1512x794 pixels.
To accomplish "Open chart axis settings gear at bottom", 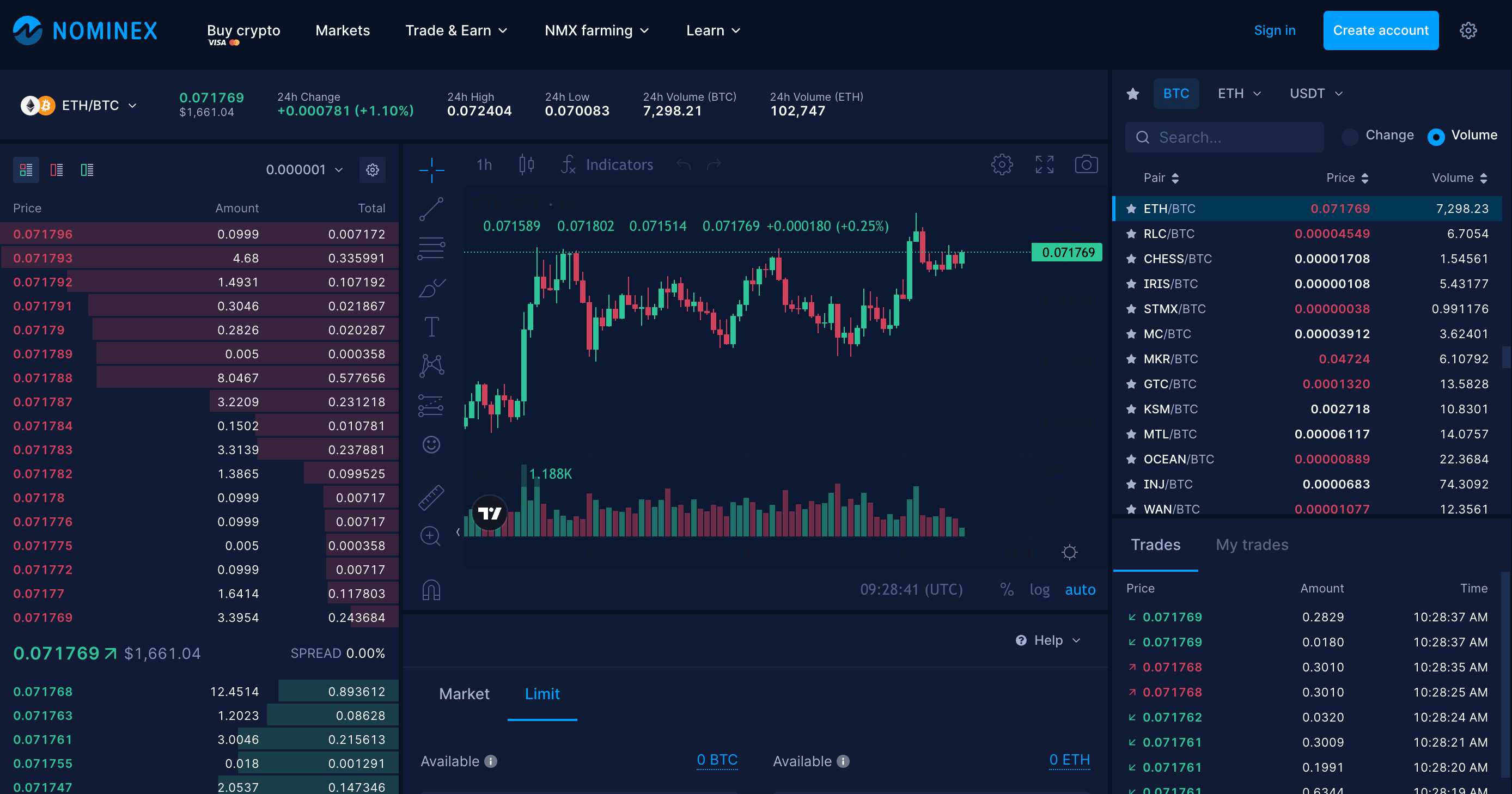I will pyautogui.click(x=1069, y=552).
